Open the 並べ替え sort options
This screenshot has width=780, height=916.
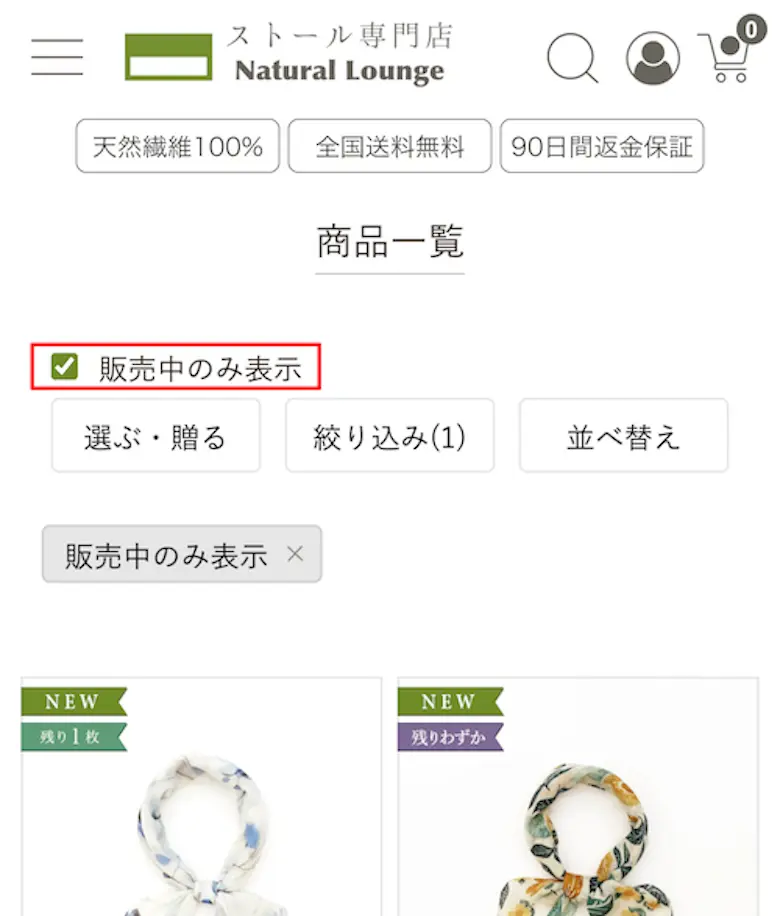tap(623, 435)
